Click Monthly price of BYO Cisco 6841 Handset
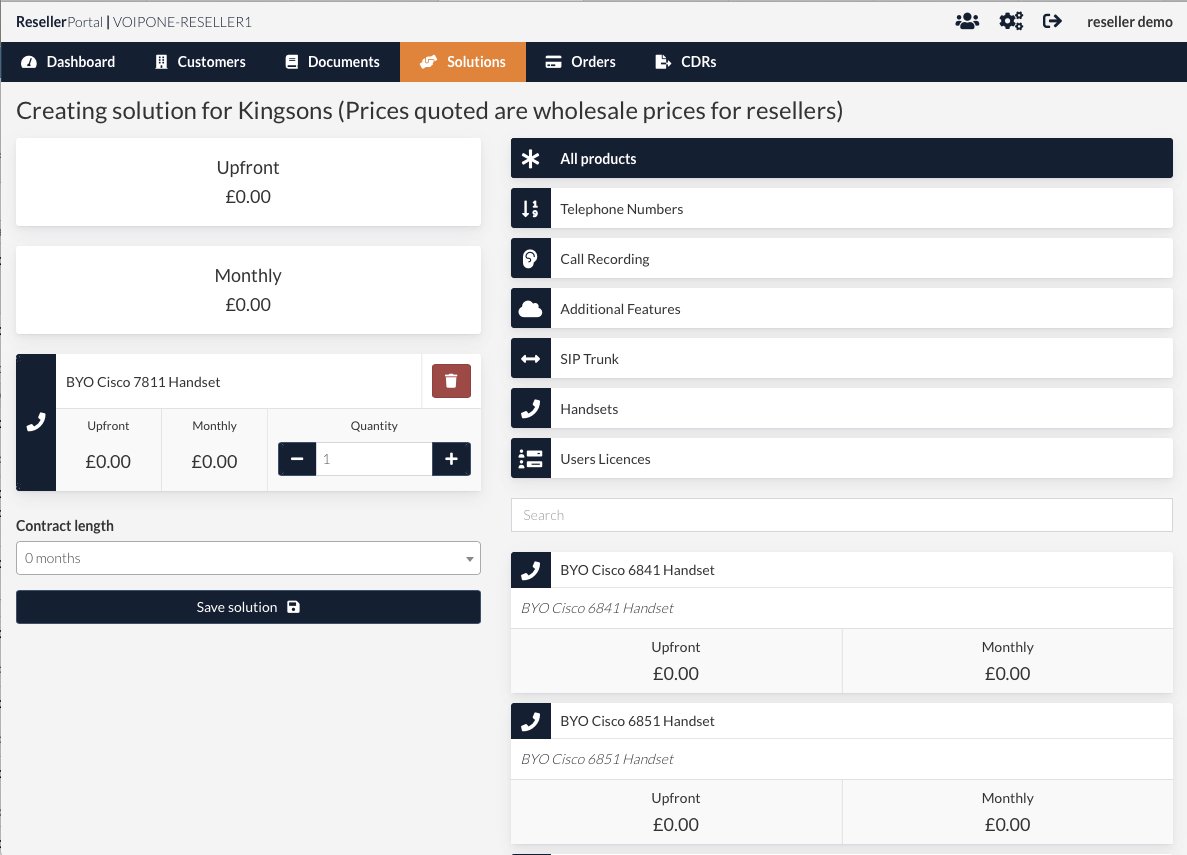The height and width of the screenshot is (855, 1187). [x=1007, y=673]
